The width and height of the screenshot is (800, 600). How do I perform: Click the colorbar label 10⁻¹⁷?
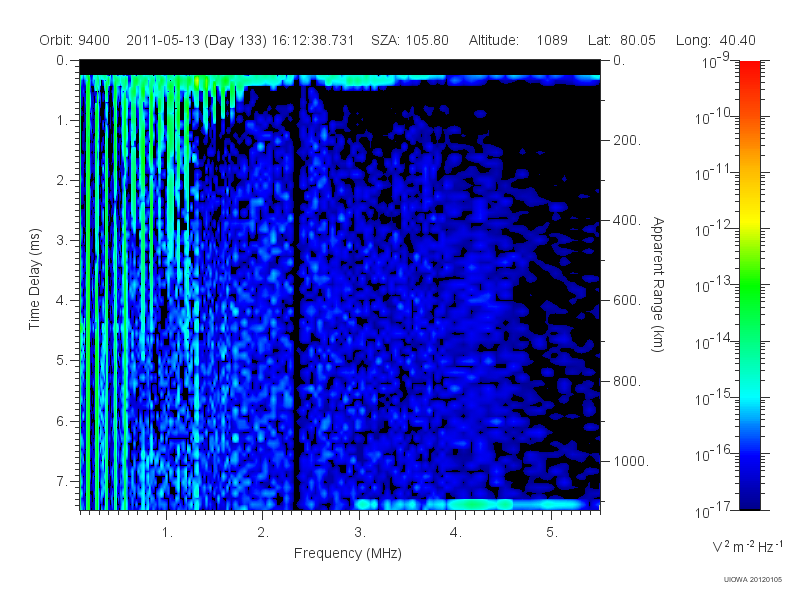click(x=712, y=510)
